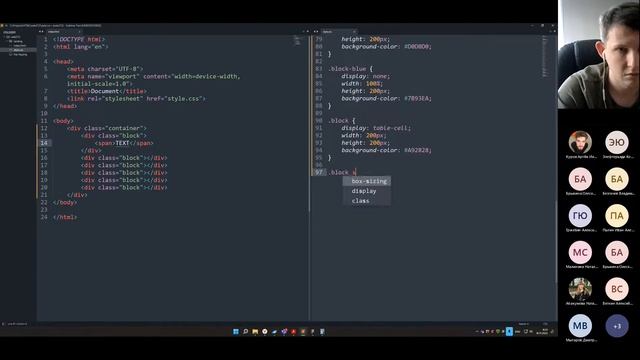
Task: Select 'class' autocomplete suggestion
Action: [367, 200]
